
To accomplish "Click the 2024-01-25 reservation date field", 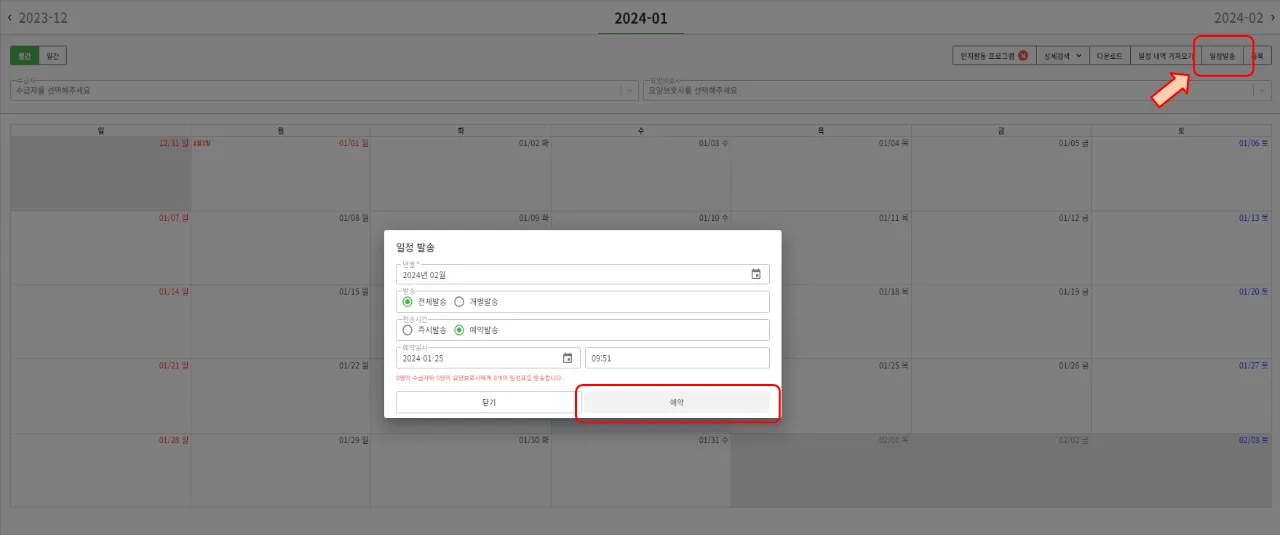I will coord(488,358).
